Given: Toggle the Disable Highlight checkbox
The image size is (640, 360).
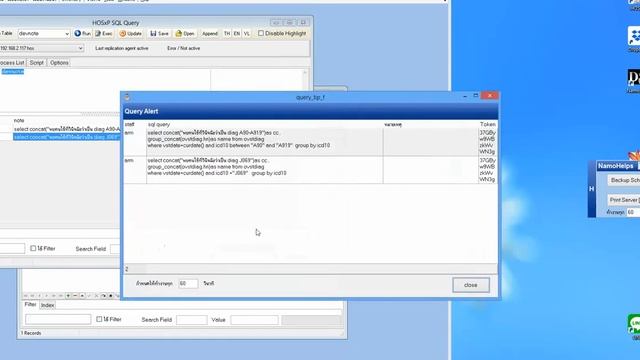Looking at the screenshot, I should [x=261, y=33].
